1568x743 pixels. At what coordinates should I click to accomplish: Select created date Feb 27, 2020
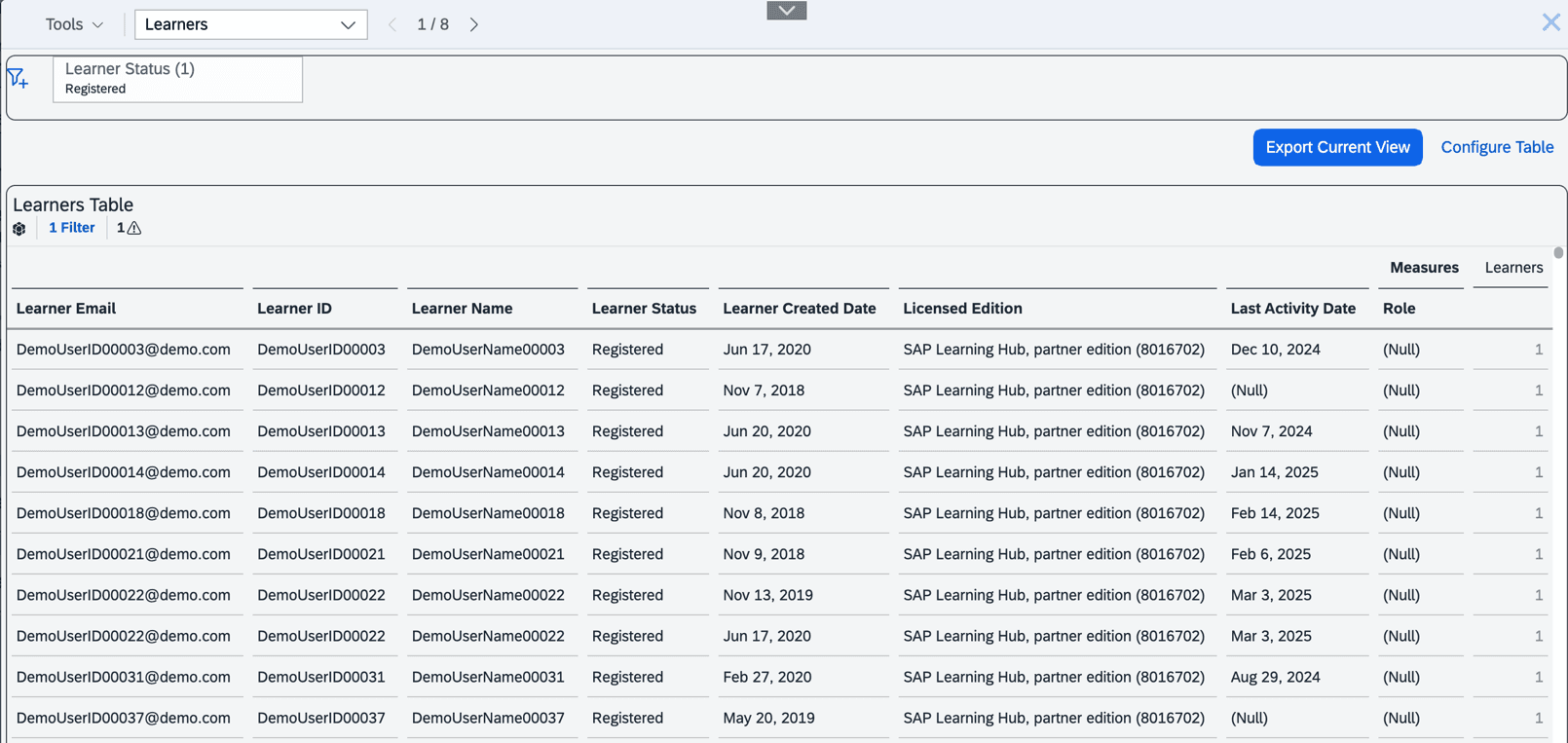coord(767,677)
